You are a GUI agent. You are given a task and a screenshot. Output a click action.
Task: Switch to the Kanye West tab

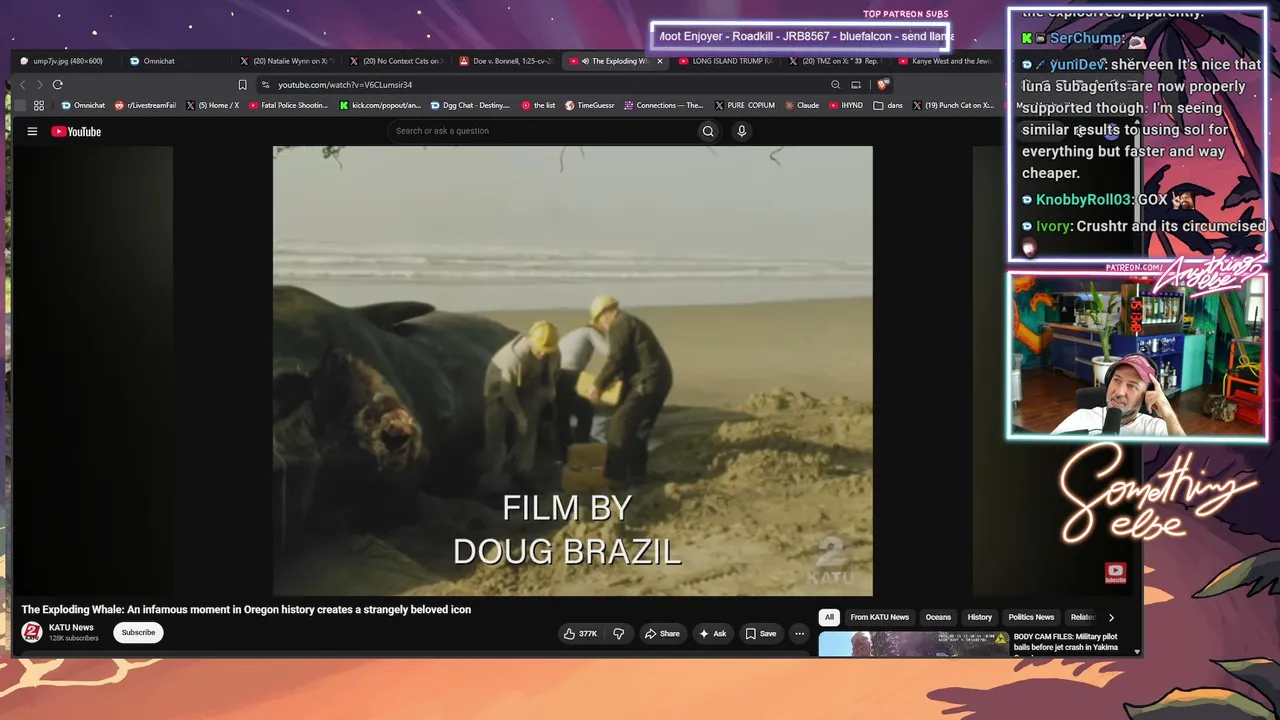click(x=946, y=61)
